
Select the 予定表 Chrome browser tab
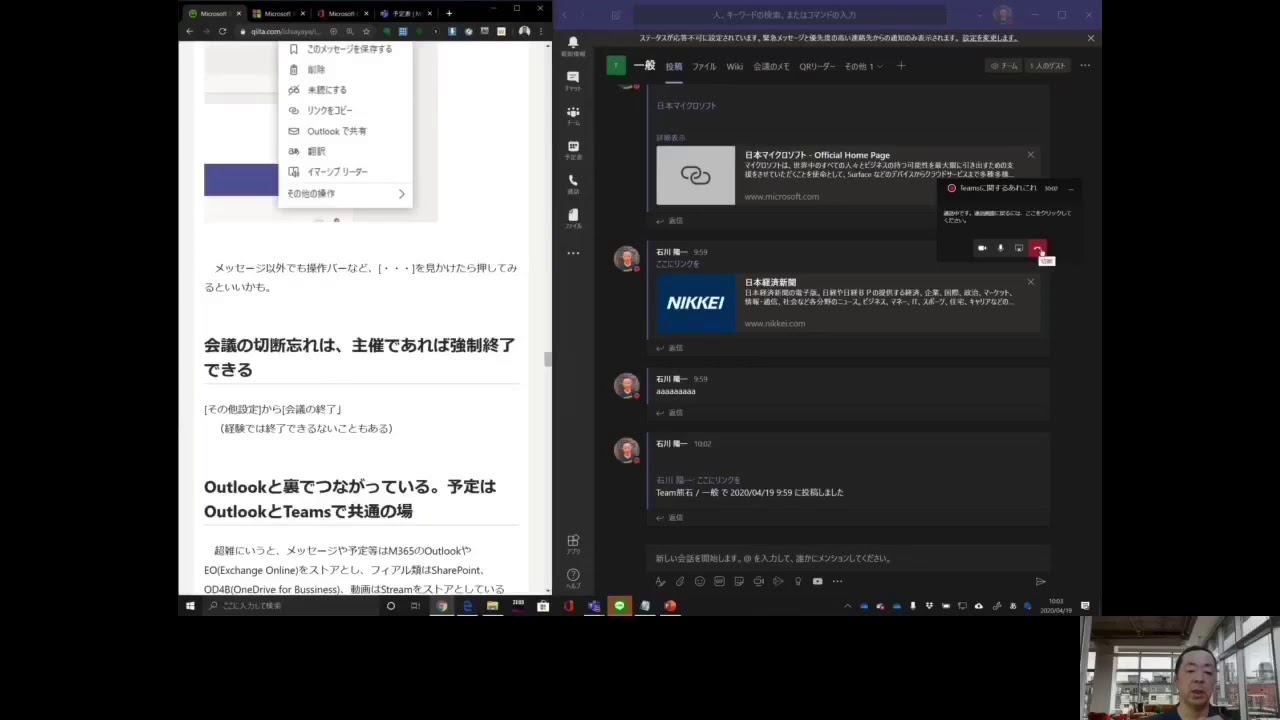pyautogui.click(x=406, y=14)
